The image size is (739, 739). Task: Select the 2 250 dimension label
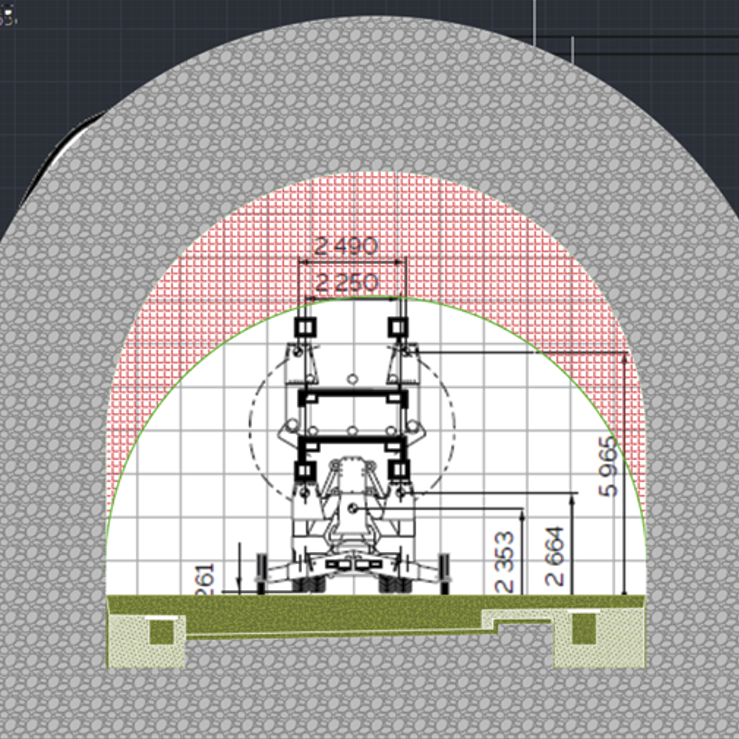[x=346, y=283]
